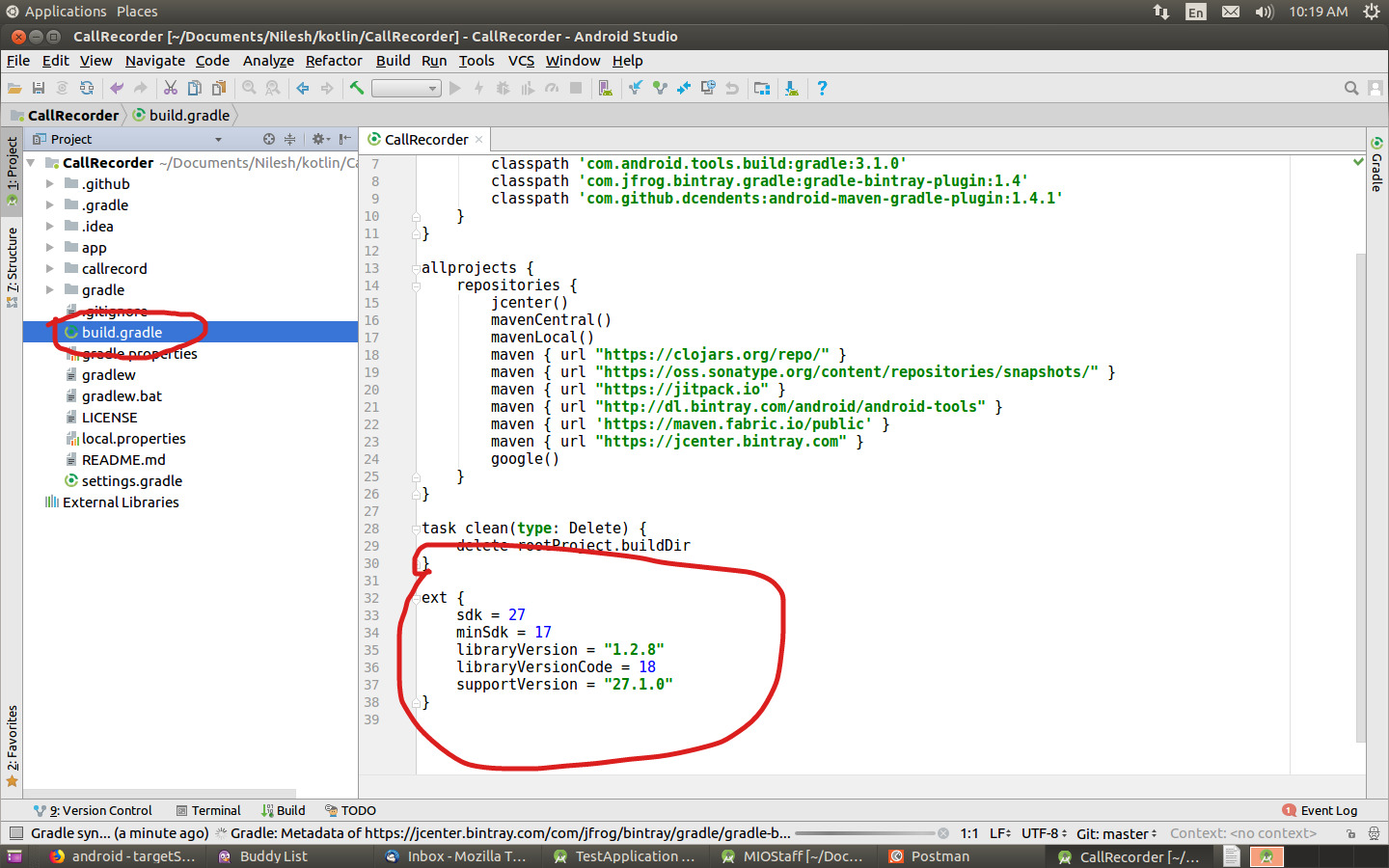1389x868 pixels.
Task: Click the Save All disk icon
Action: pos(39,88)
